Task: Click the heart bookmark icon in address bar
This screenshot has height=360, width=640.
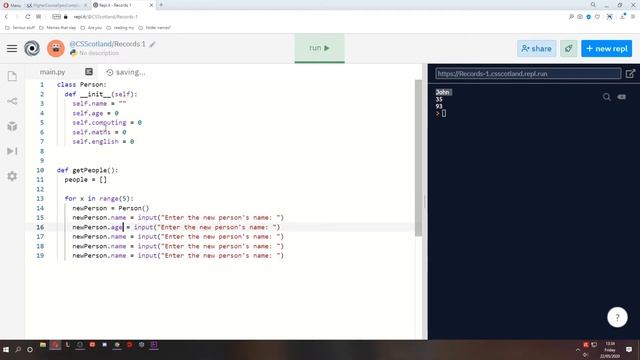Action: tap(597, 17)
